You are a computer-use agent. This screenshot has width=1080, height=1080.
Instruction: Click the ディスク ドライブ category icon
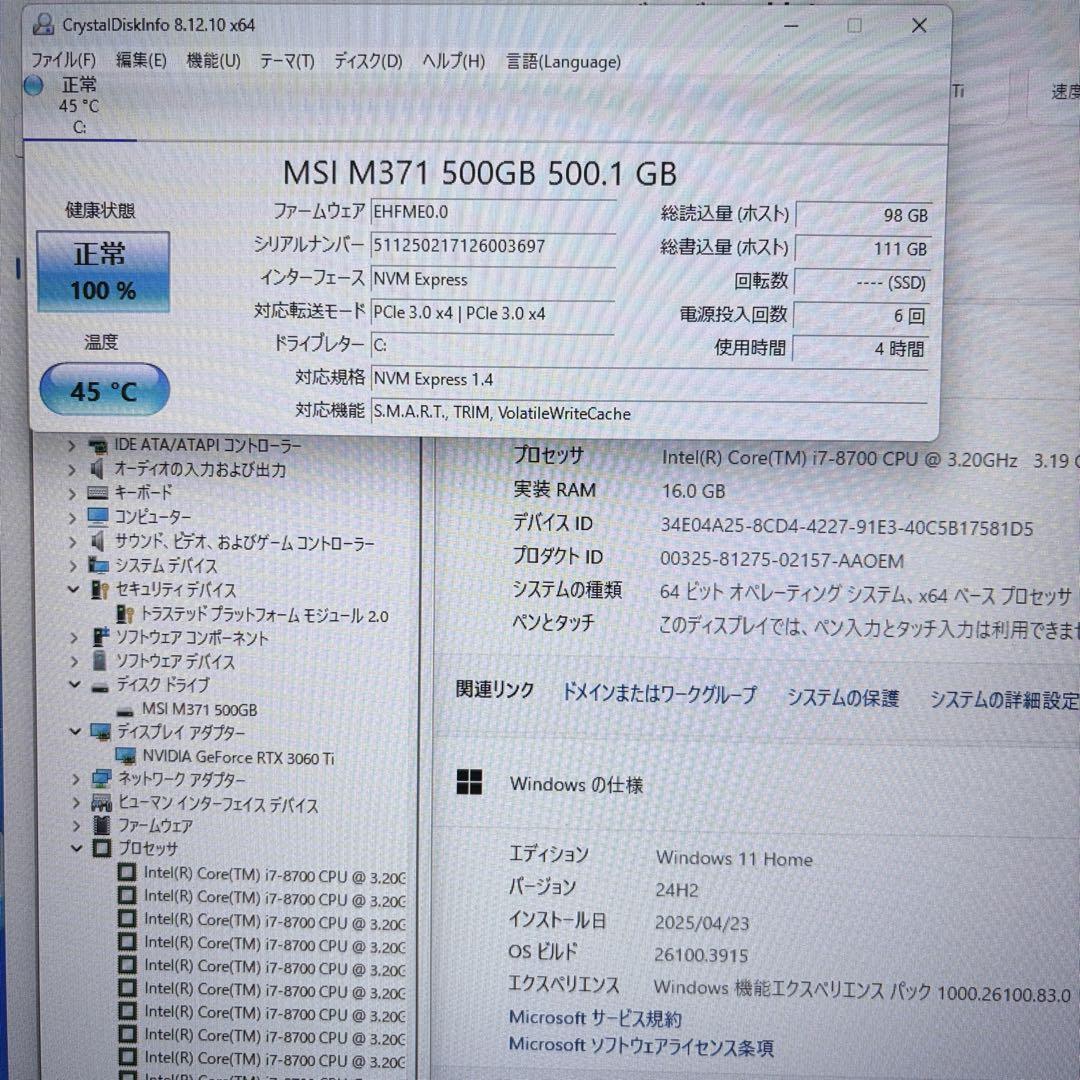point(101,687)
